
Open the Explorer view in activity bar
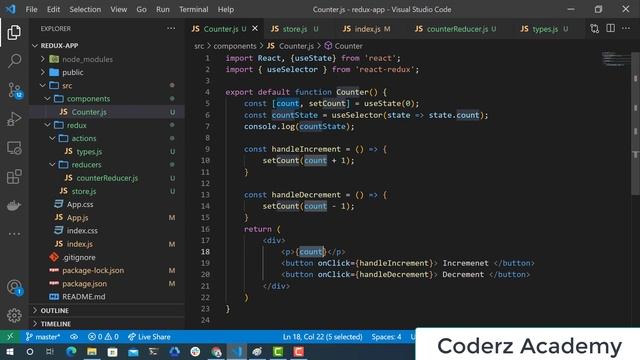[x=14, y=32]
